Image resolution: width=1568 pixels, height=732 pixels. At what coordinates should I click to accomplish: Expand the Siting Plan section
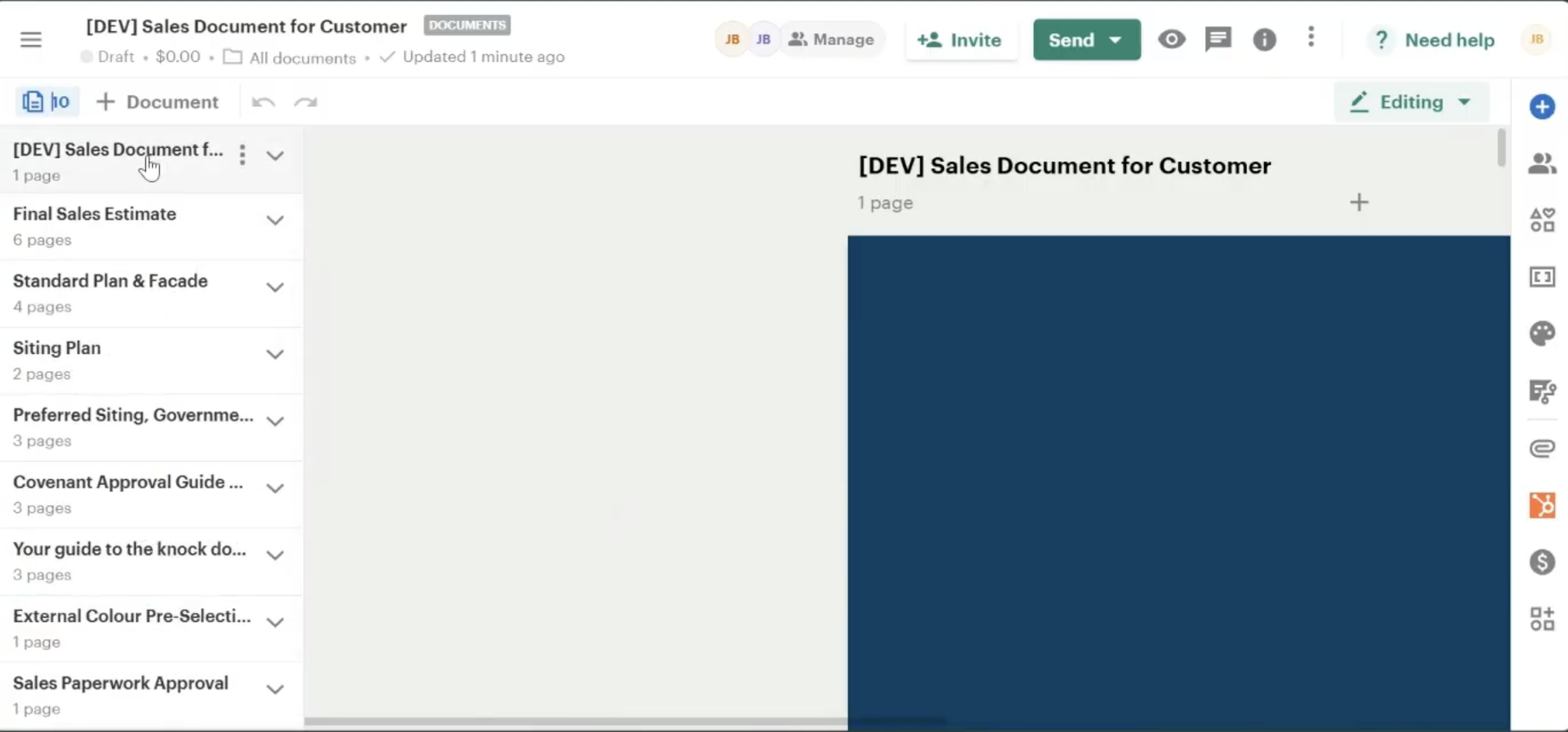pyautogui.click(x=275, y=354)
